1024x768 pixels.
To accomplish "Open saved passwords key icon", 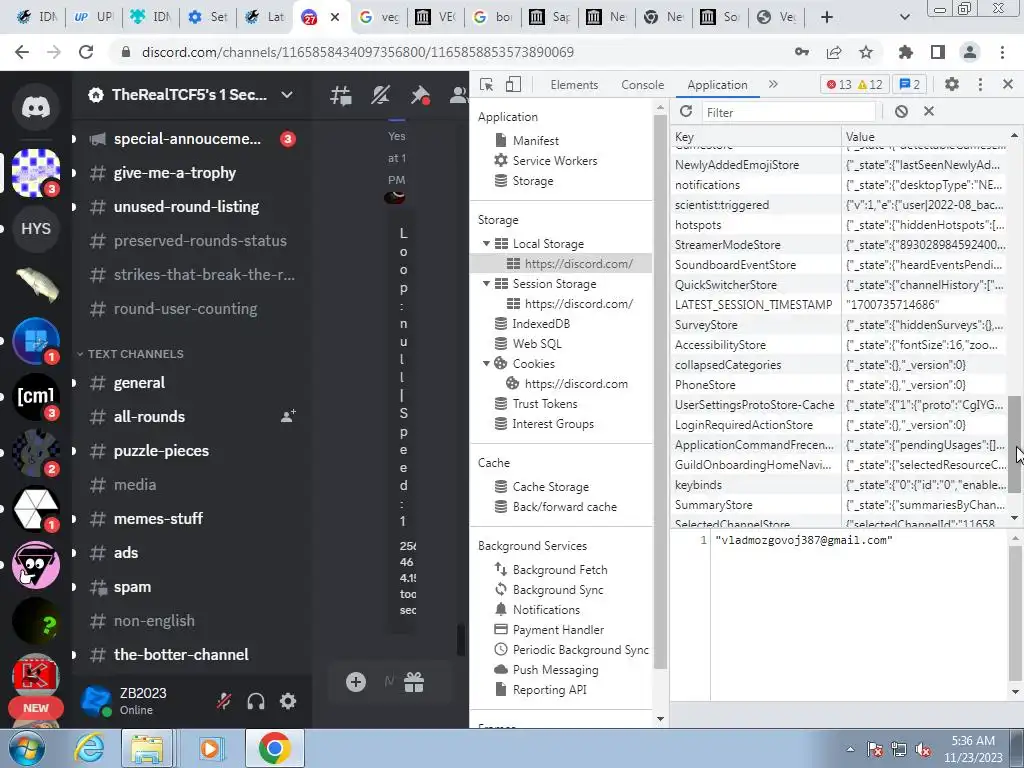I will 802,52.
